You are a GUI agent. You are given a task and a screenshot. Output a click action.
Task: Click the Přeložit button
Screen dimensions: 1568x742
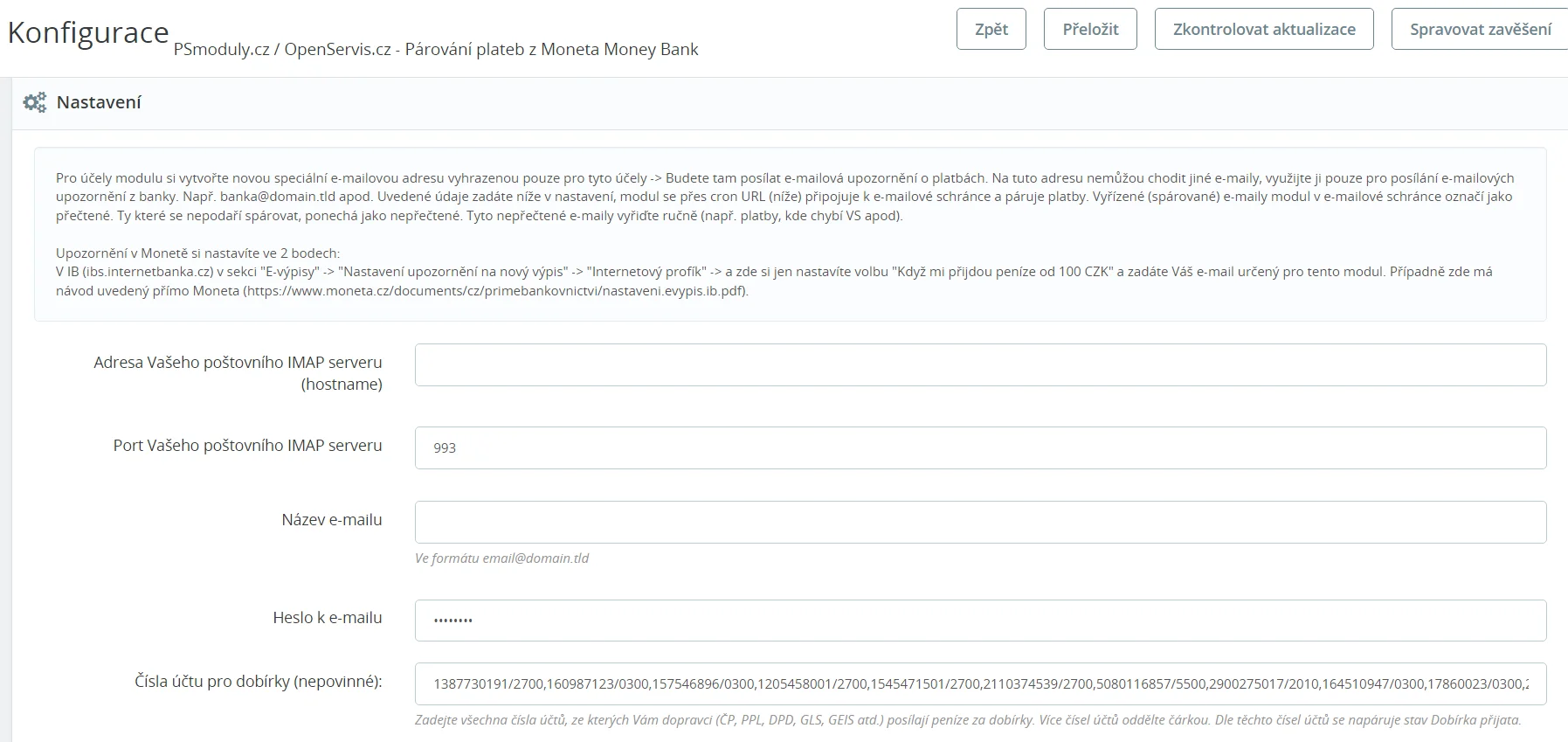(1090, 30)
